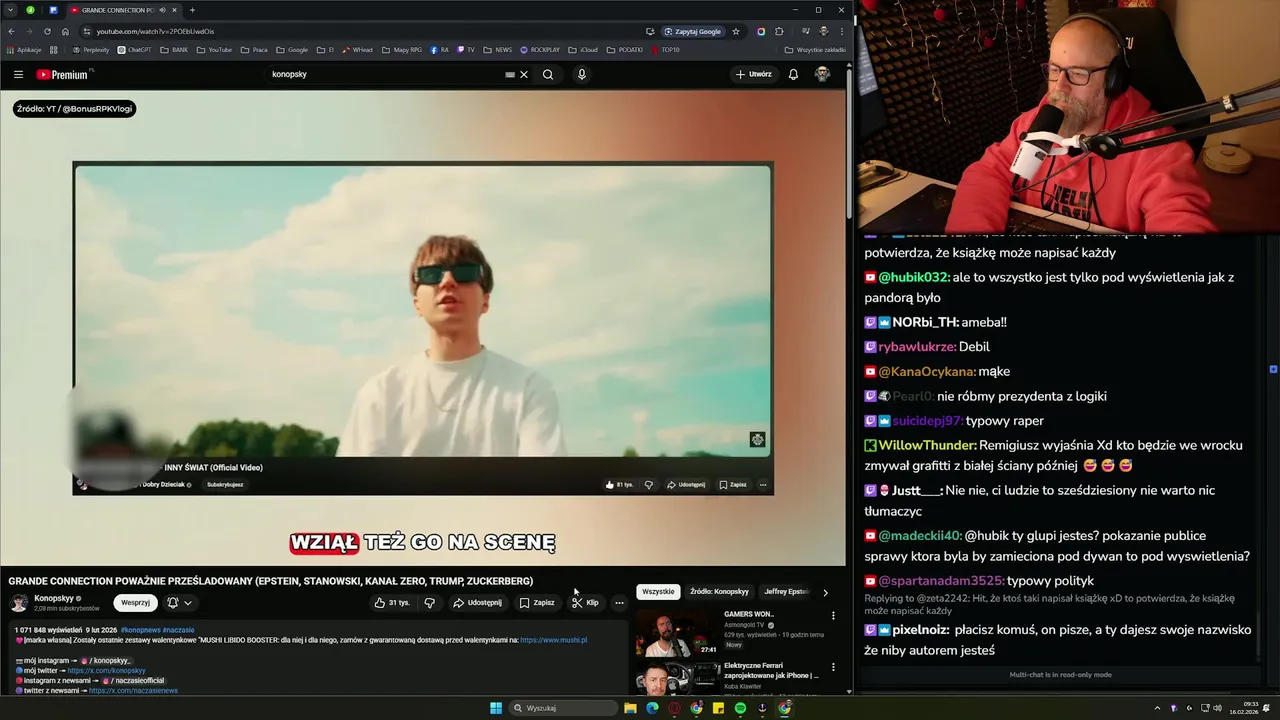Open Spotify from the taskbar

click(740, 708)
